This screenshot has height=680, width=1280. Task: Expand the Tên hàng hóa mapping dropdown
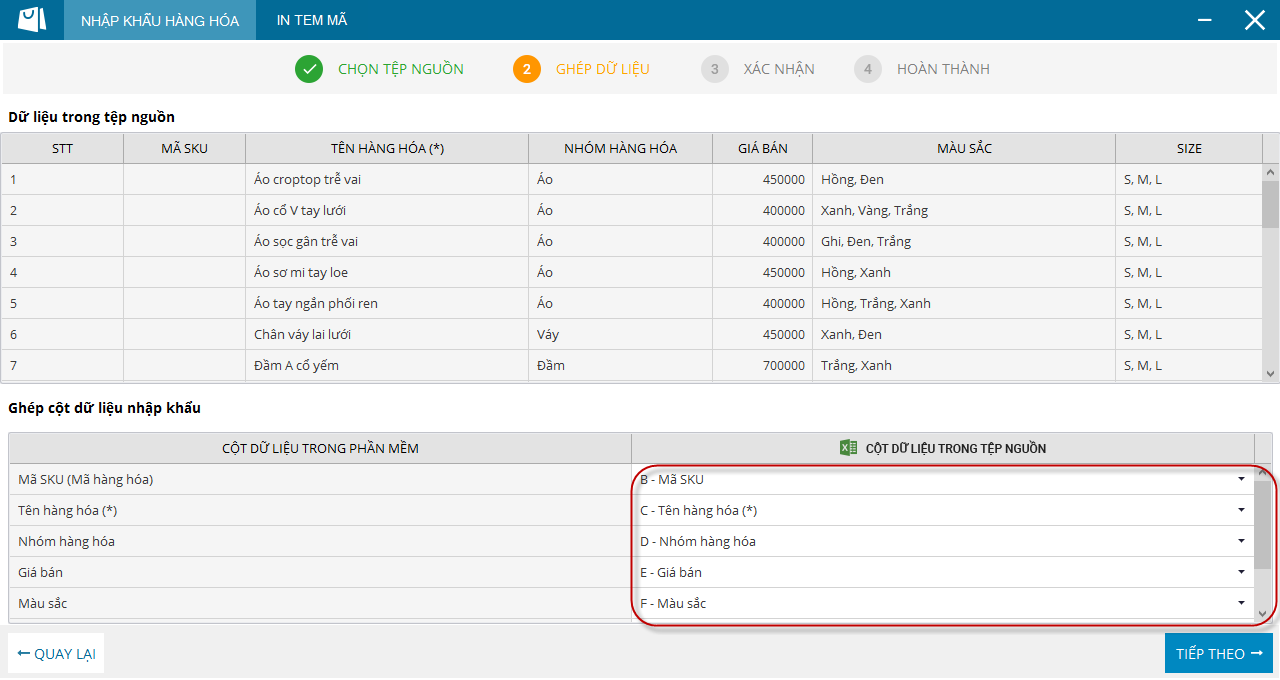1241,510
